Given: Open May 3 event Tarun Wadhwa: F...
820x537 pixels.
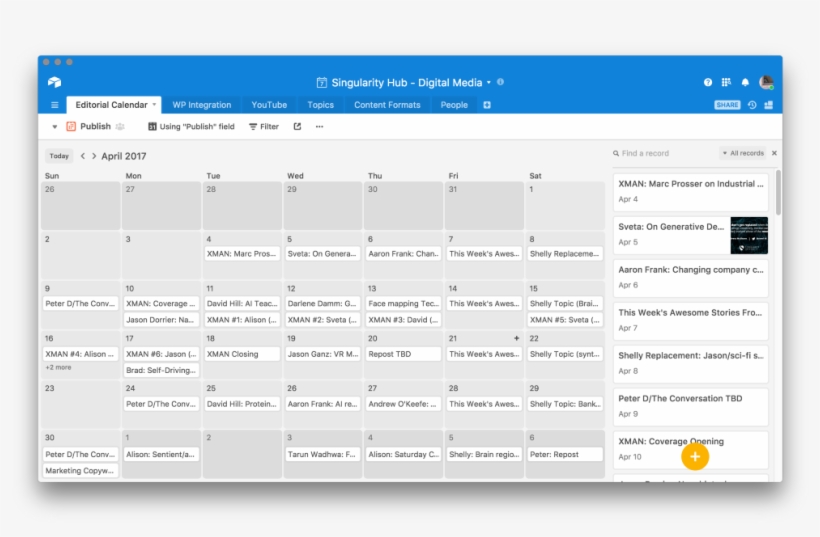Looking at the screenshot, I should [322, 454].
